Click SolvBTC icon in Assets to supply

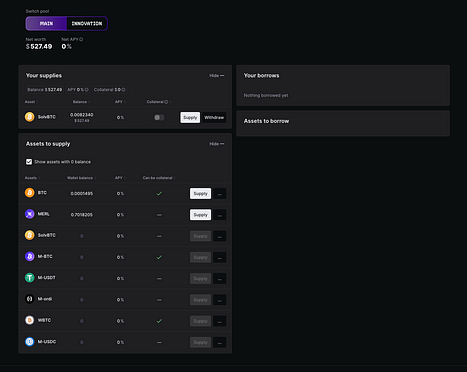pyautogui.click(x=30, y=235)
